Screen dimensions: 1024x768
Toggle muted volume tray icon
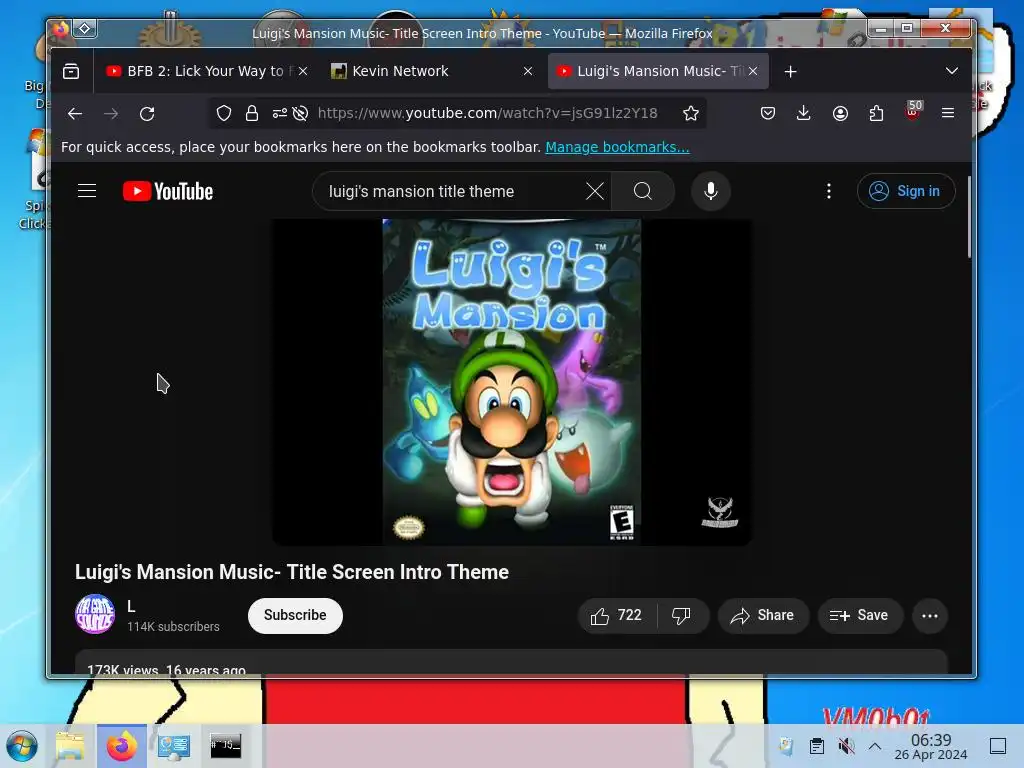point(846,746)
